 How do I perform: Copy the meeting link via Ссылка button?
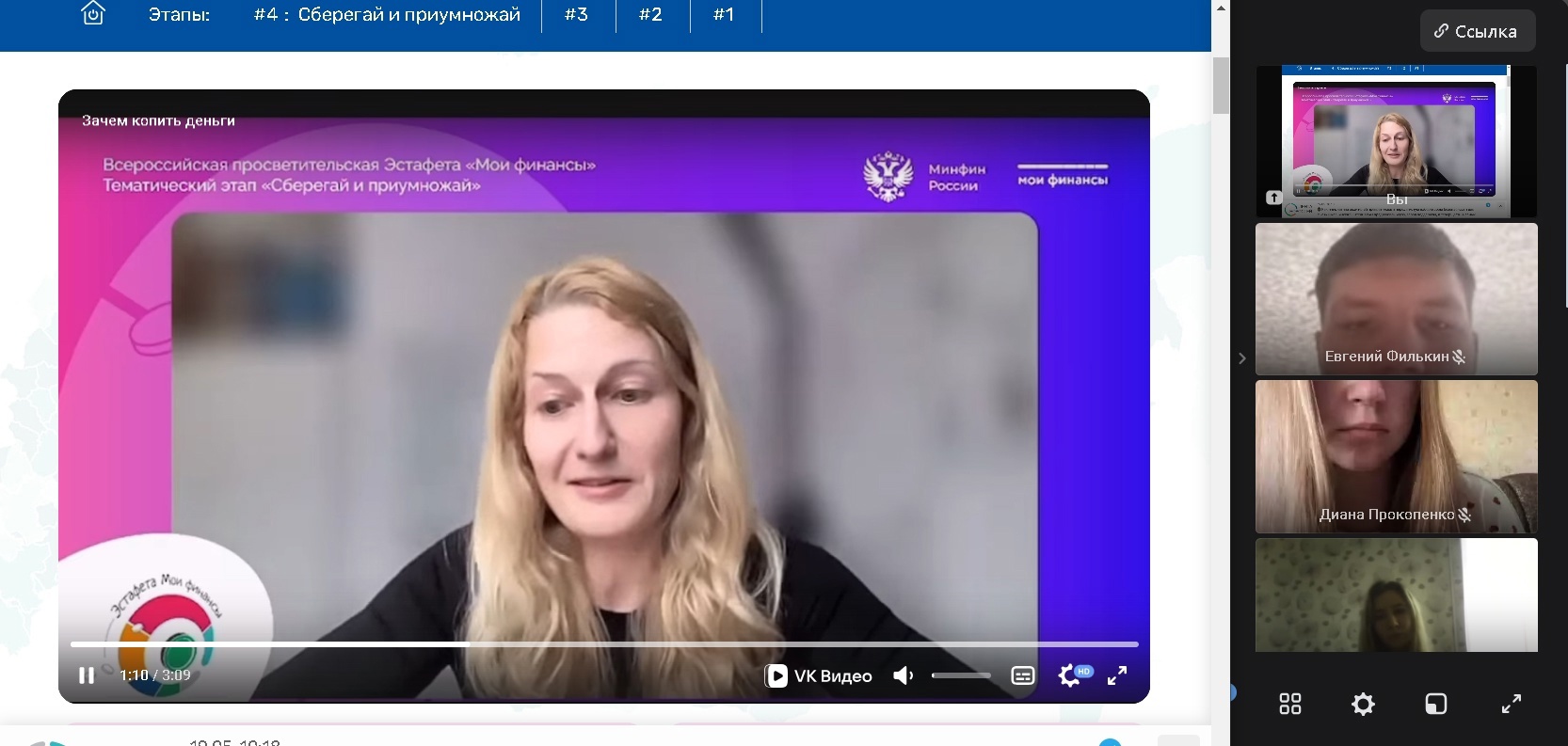pyautogui.click(x=1477, y=31)
